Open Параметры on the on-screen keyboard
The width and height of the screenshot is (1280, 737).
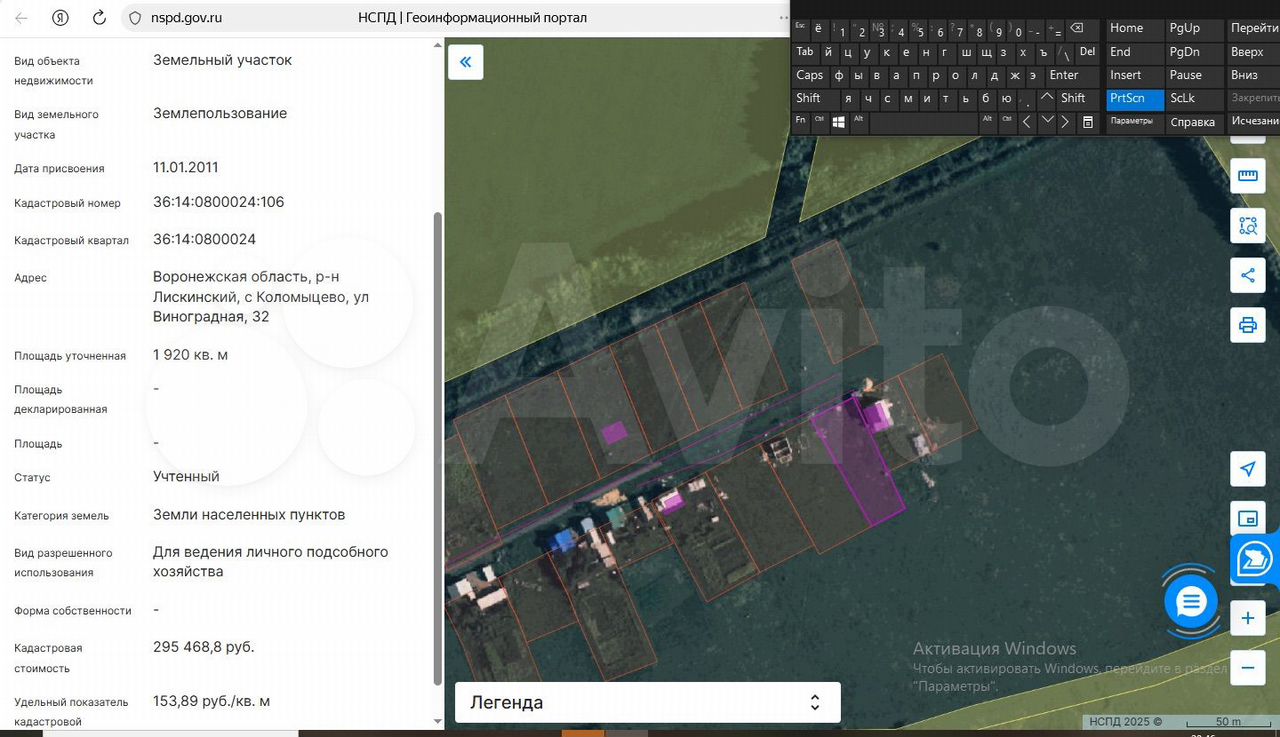click(x=1132, y=121)
